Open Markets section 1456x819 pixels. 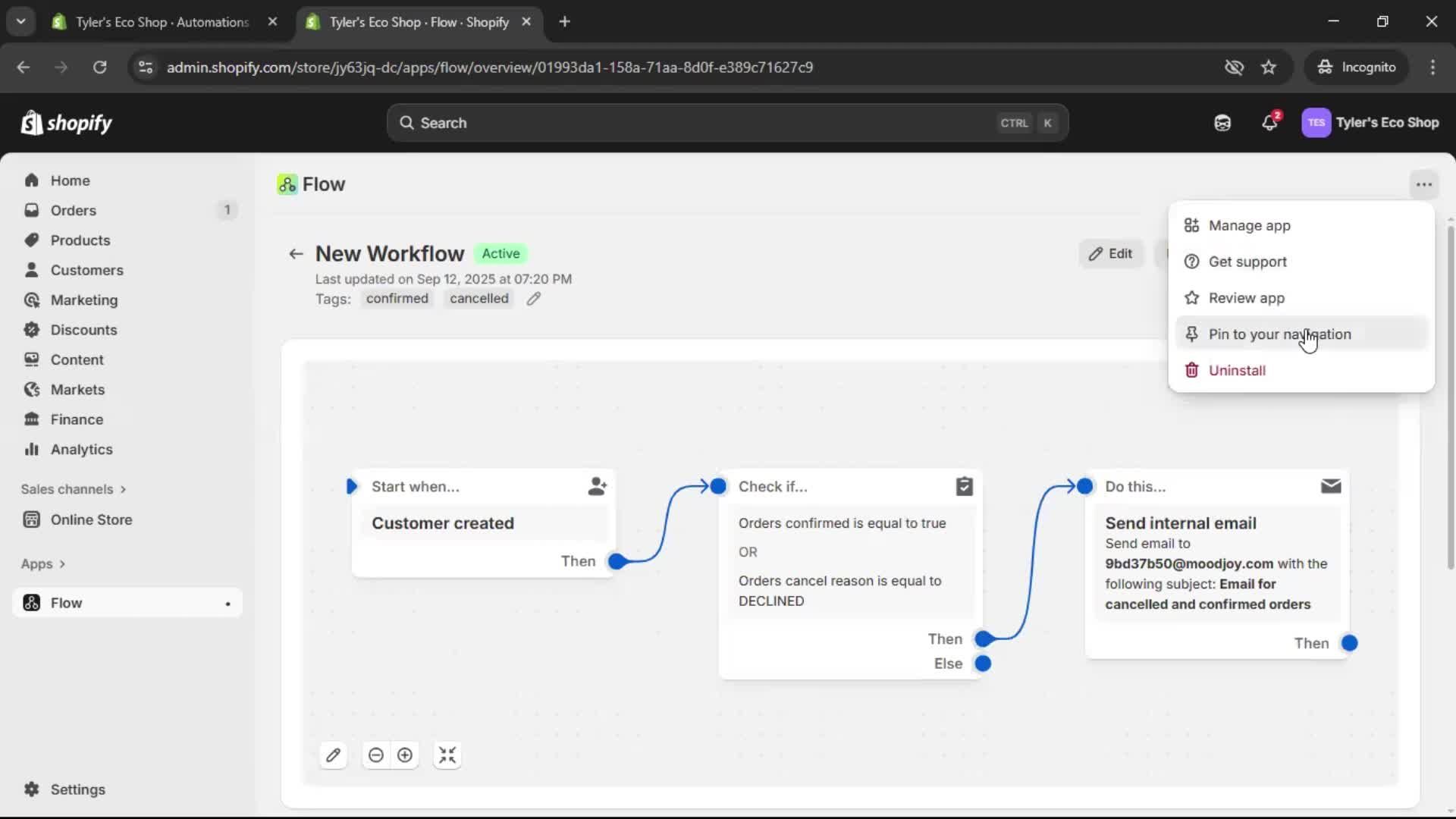[77, 390]
